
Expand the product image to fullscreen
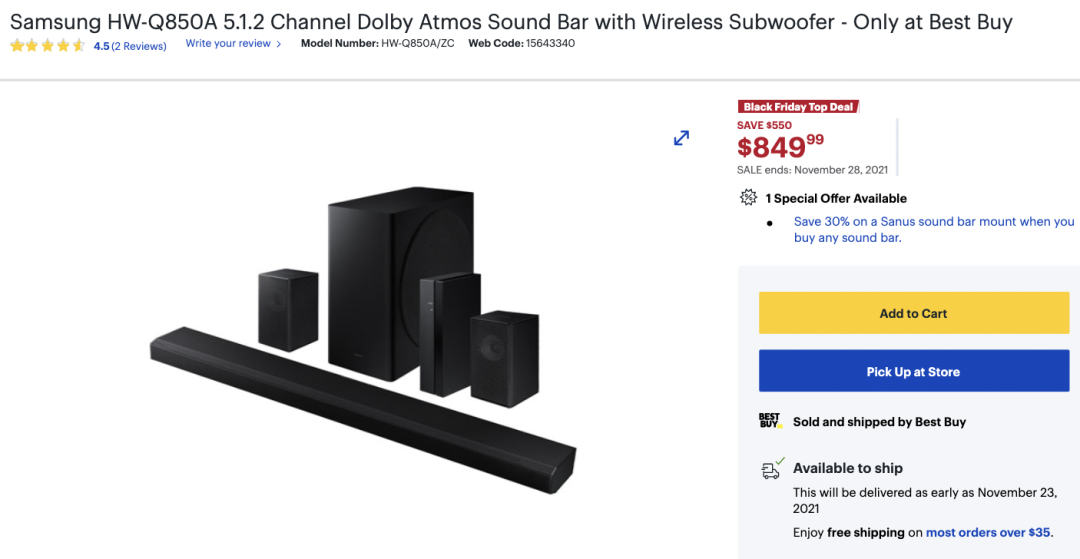pyautogui.click(x=681, y=138)
